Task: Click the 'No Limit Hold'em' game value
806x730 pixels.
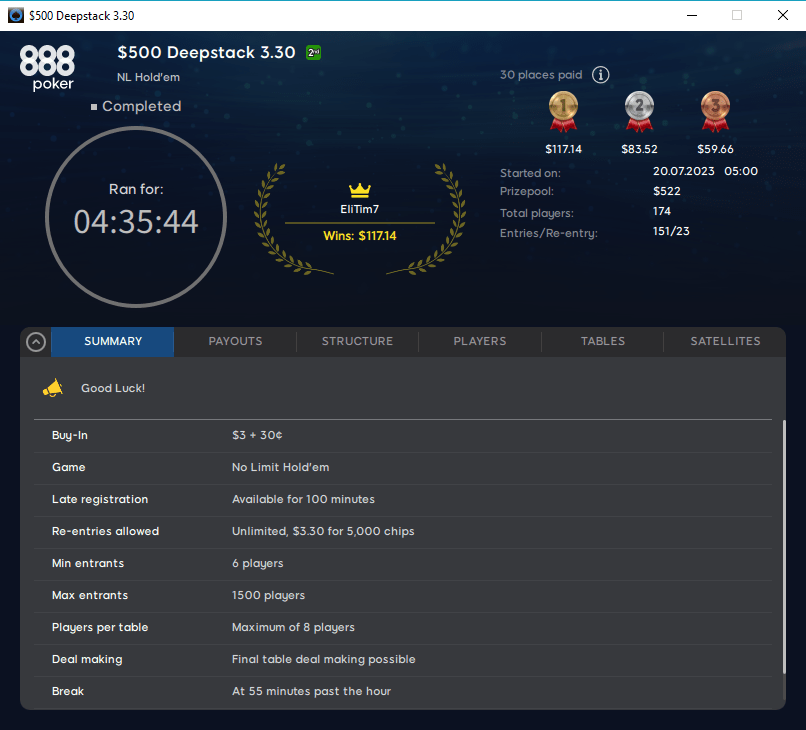Action: point(281,467)
